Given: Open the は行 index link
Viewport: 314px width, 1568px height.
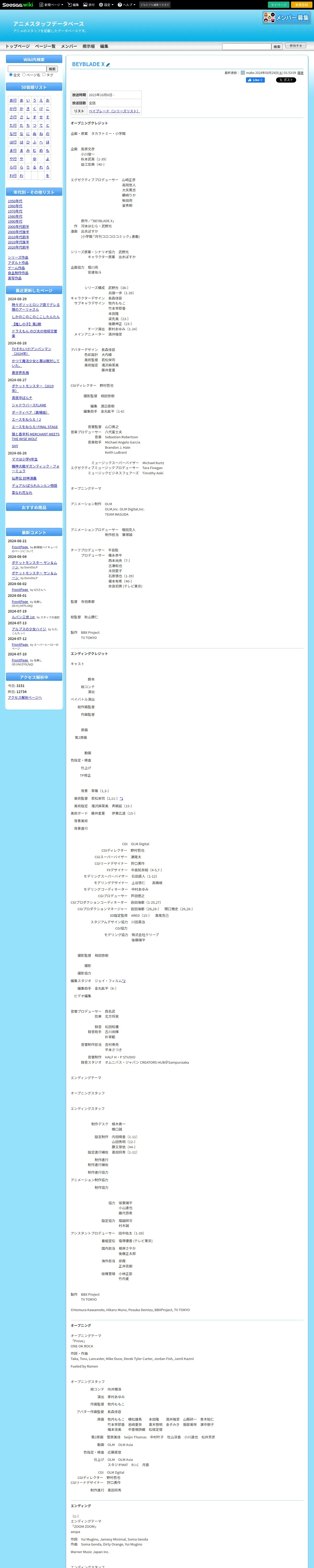Looking at the screenshot, I should (x=13, y=142).
